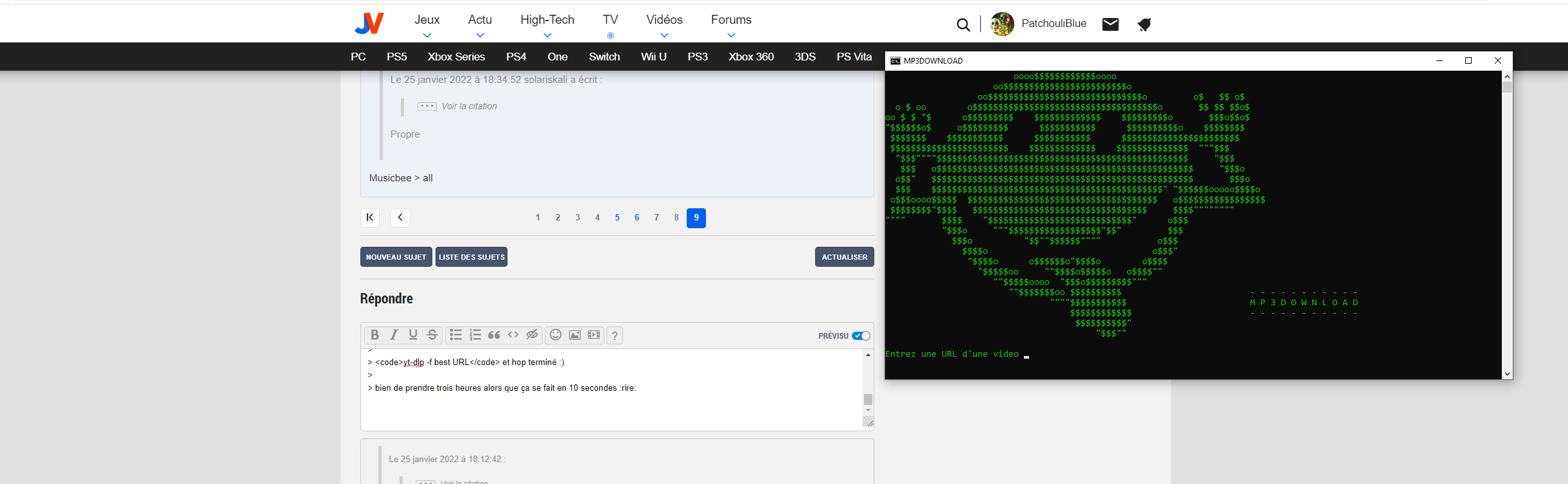
Task: Open editor help question mark
Action: [615, 335]
